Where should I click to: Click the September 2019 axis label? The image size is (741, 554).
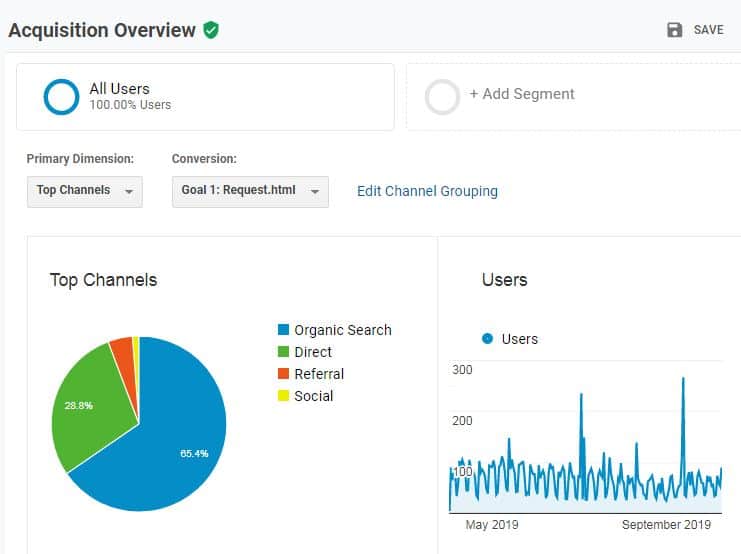(x=666, y=525)
